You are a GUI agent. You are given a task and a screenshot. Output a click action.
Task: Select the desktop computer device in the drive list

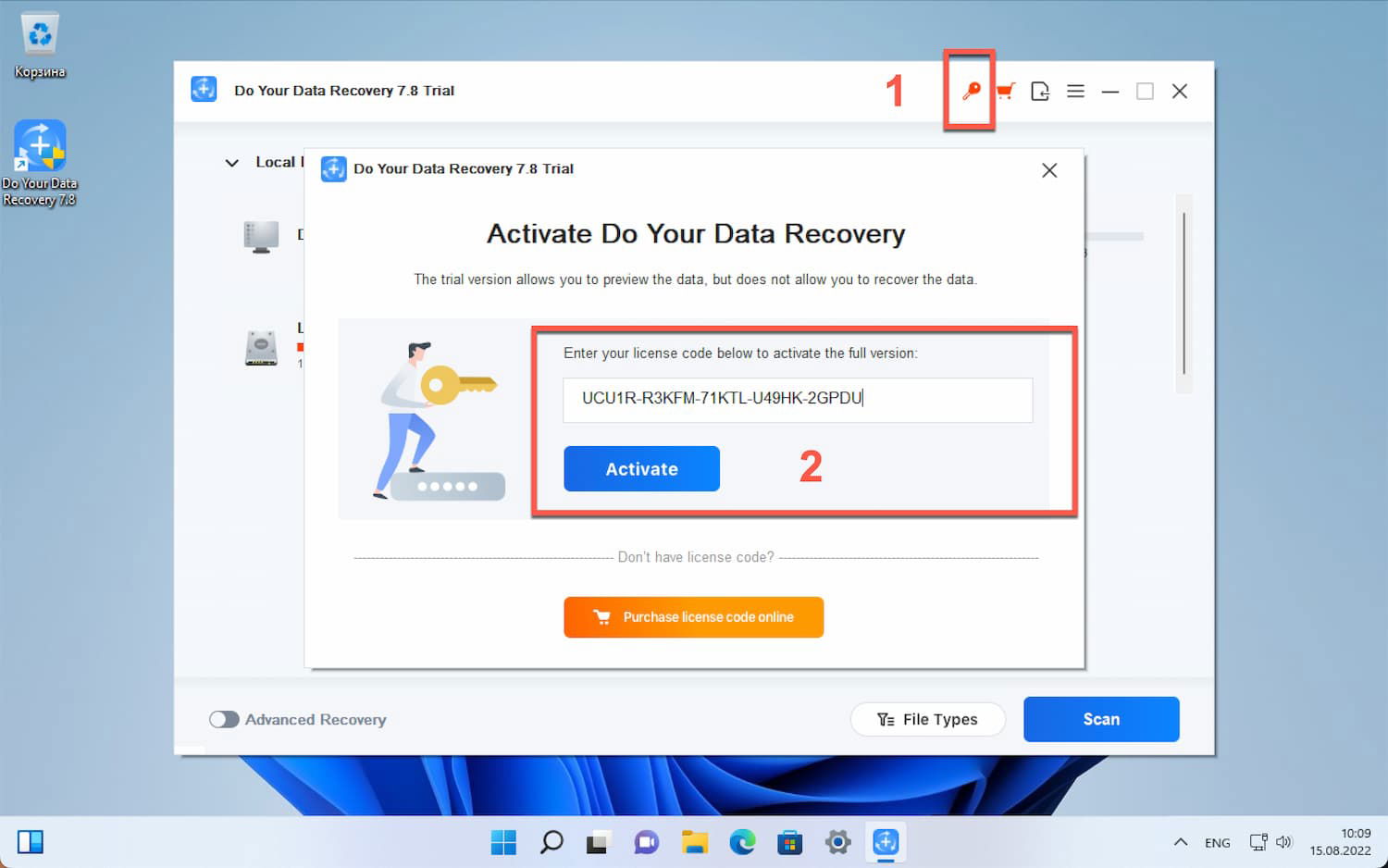[x=262, y=236]
